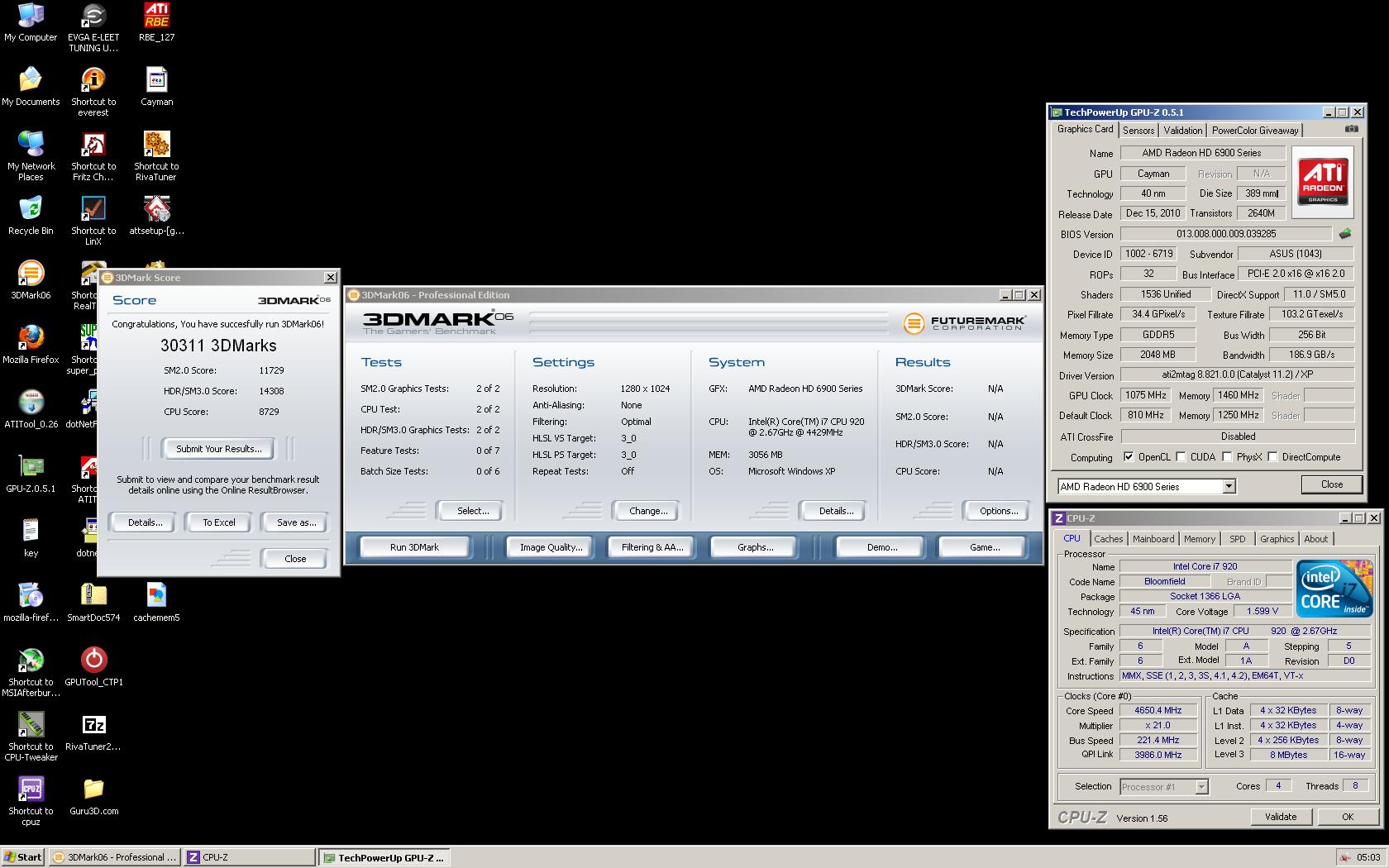This screenshot has height=868, width=1389.
Task: Click Close button in GPU-Z window
Action: tap(1331, 484)
